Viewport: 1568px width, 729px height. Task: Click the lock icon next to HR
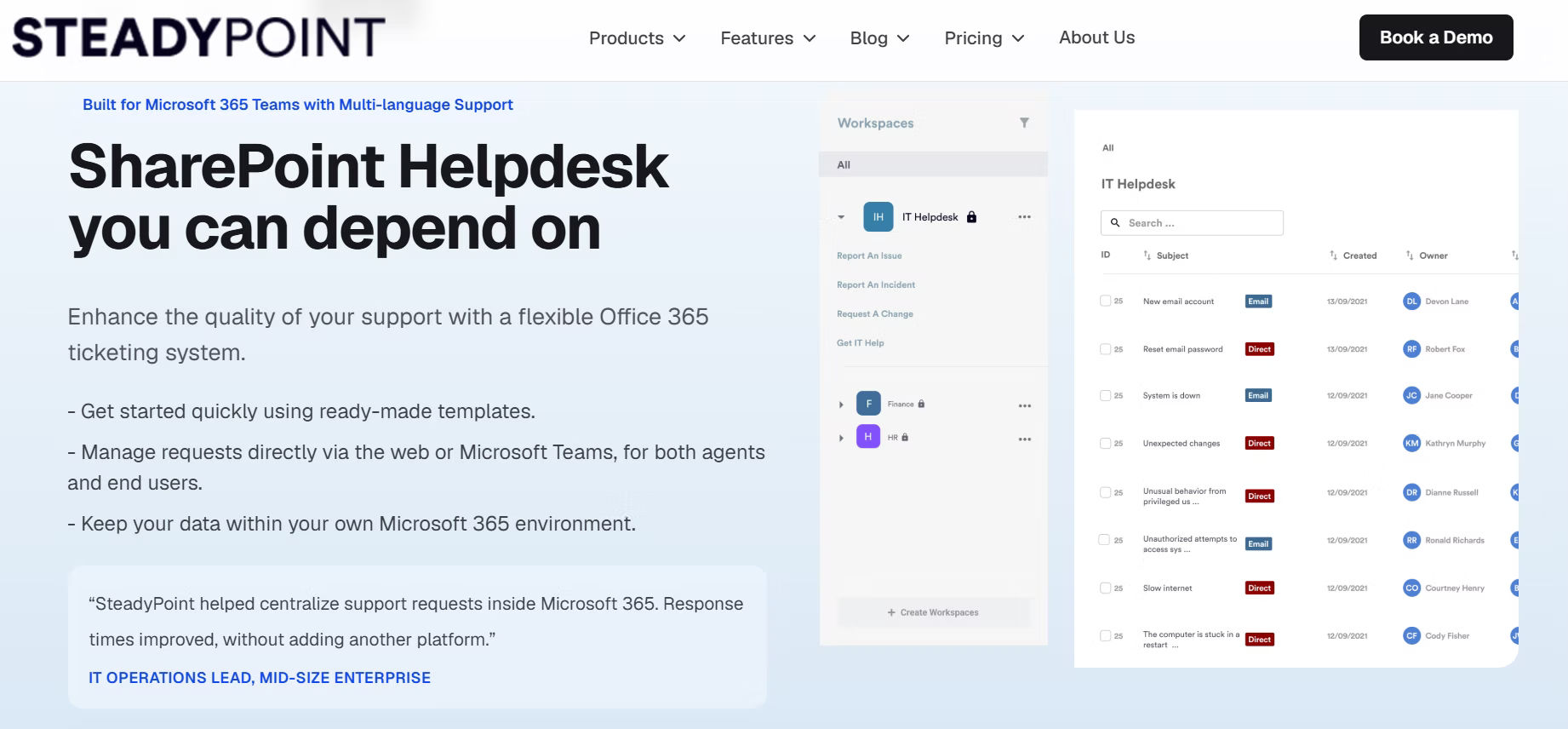click(x=905, y=437)
